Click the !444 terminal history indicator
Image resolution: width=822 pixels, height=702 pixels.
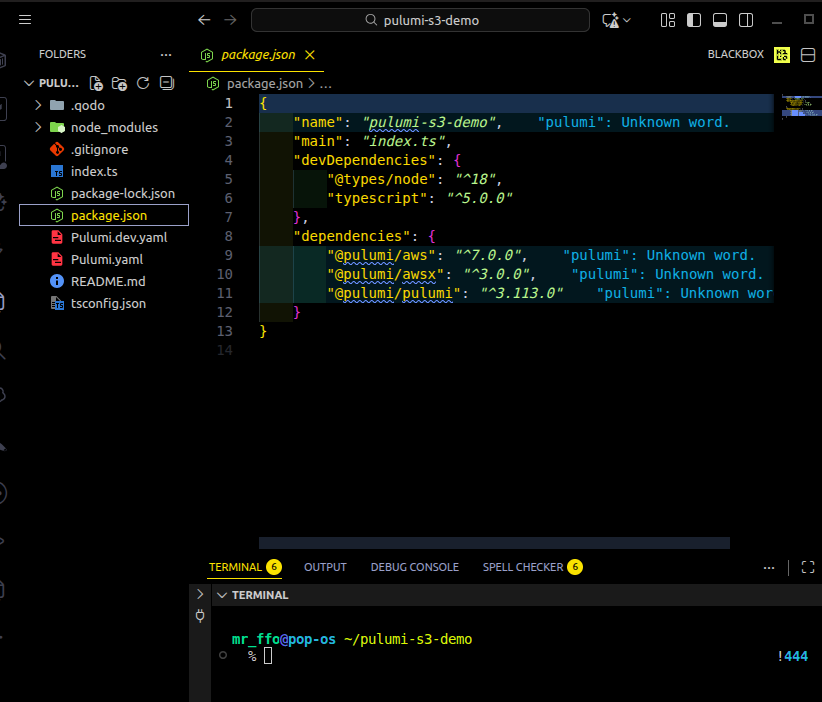point(793,656)
